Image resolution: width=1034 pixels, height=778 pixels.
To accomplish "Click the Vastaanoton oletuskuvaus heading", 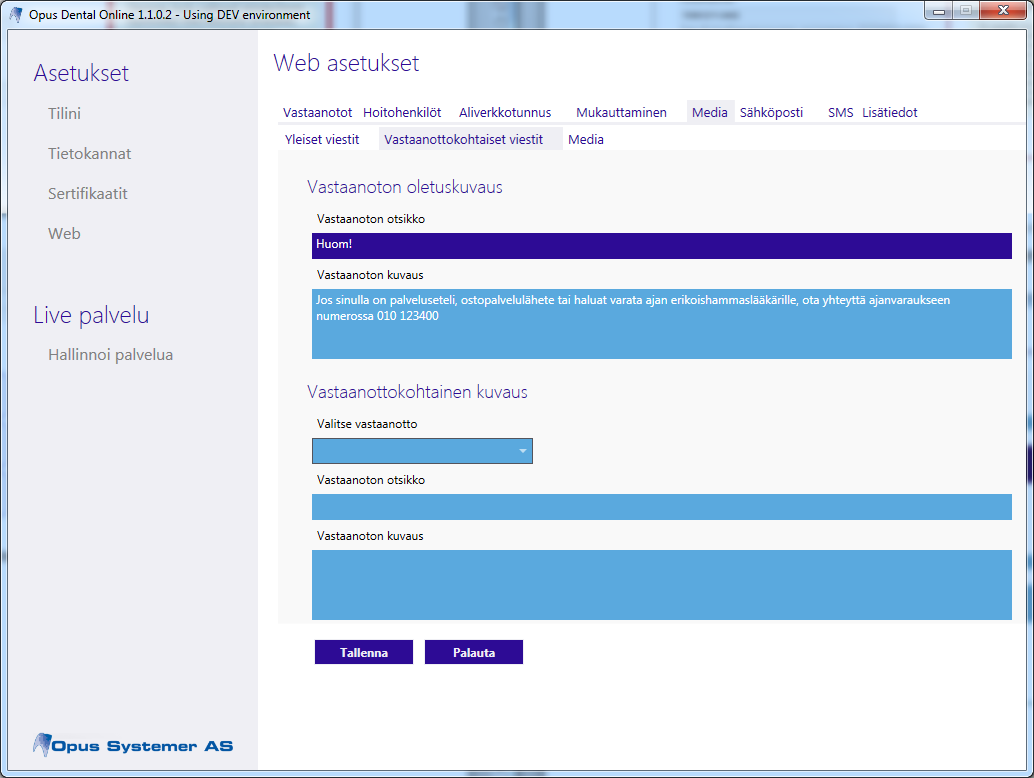I will (405, 187).
